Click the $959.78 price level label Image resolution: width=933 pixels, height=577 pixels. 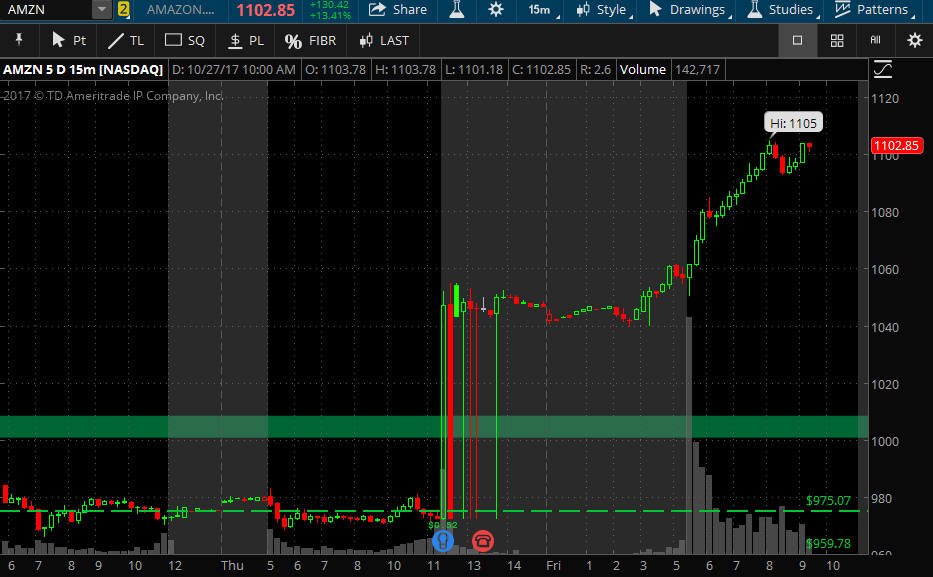click(828, 544)
